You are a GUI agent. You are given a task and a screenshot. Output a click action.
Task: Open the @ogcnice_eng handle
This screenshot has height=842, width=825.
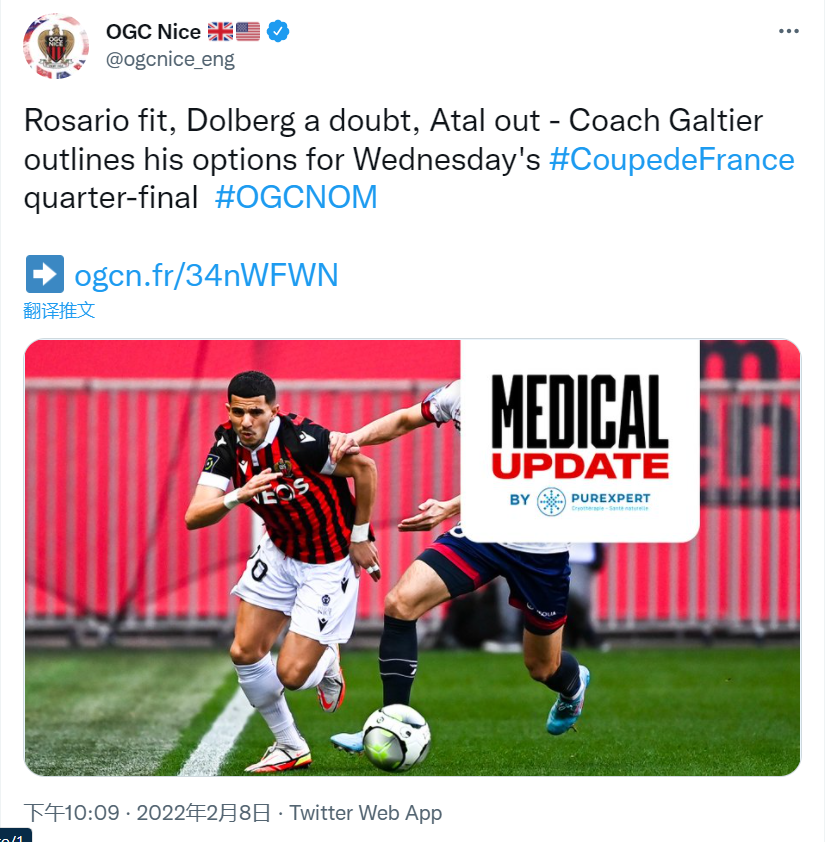[x=170, y=59]
